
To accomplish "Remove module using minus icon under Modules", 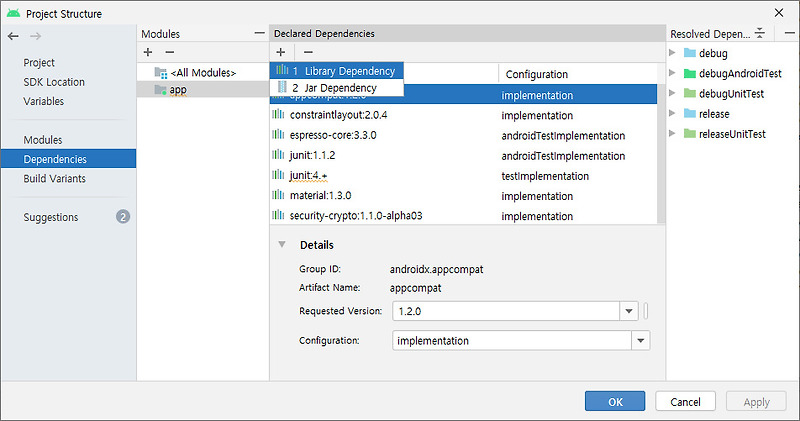I will (x=170, y=52).
